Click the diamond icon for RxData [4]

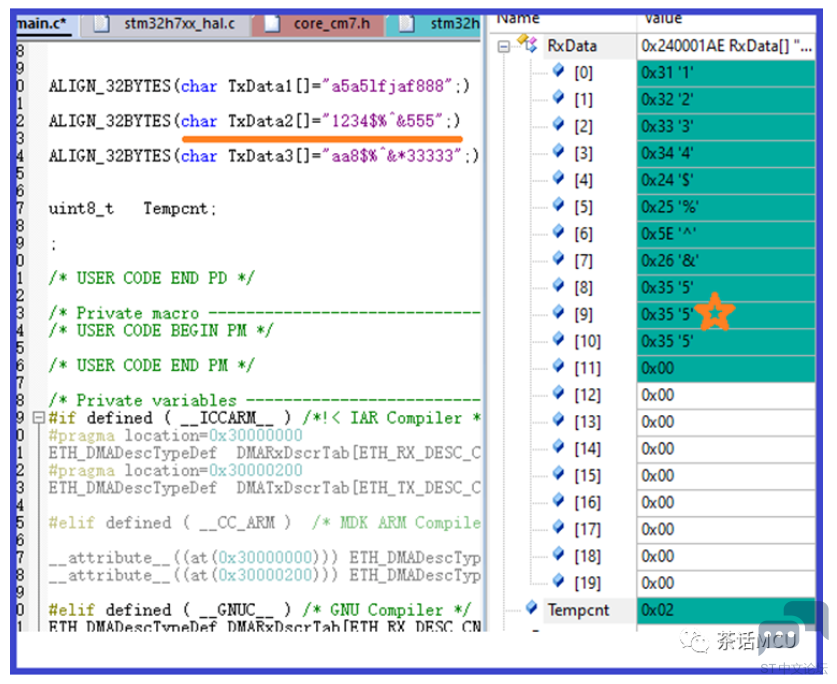tap(558, 177)
